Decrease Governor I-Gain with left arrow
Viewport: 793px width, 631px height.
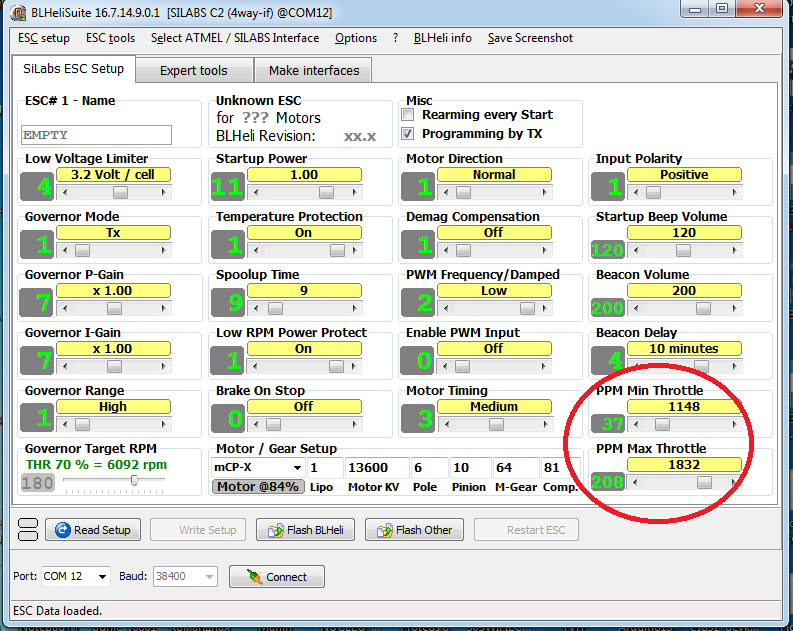pyautogui.click(x=65, y=366)
